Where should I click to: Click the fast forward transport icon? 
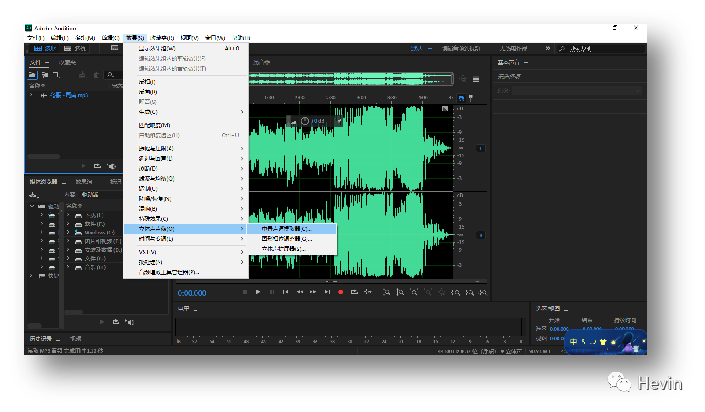pos(313,292)
